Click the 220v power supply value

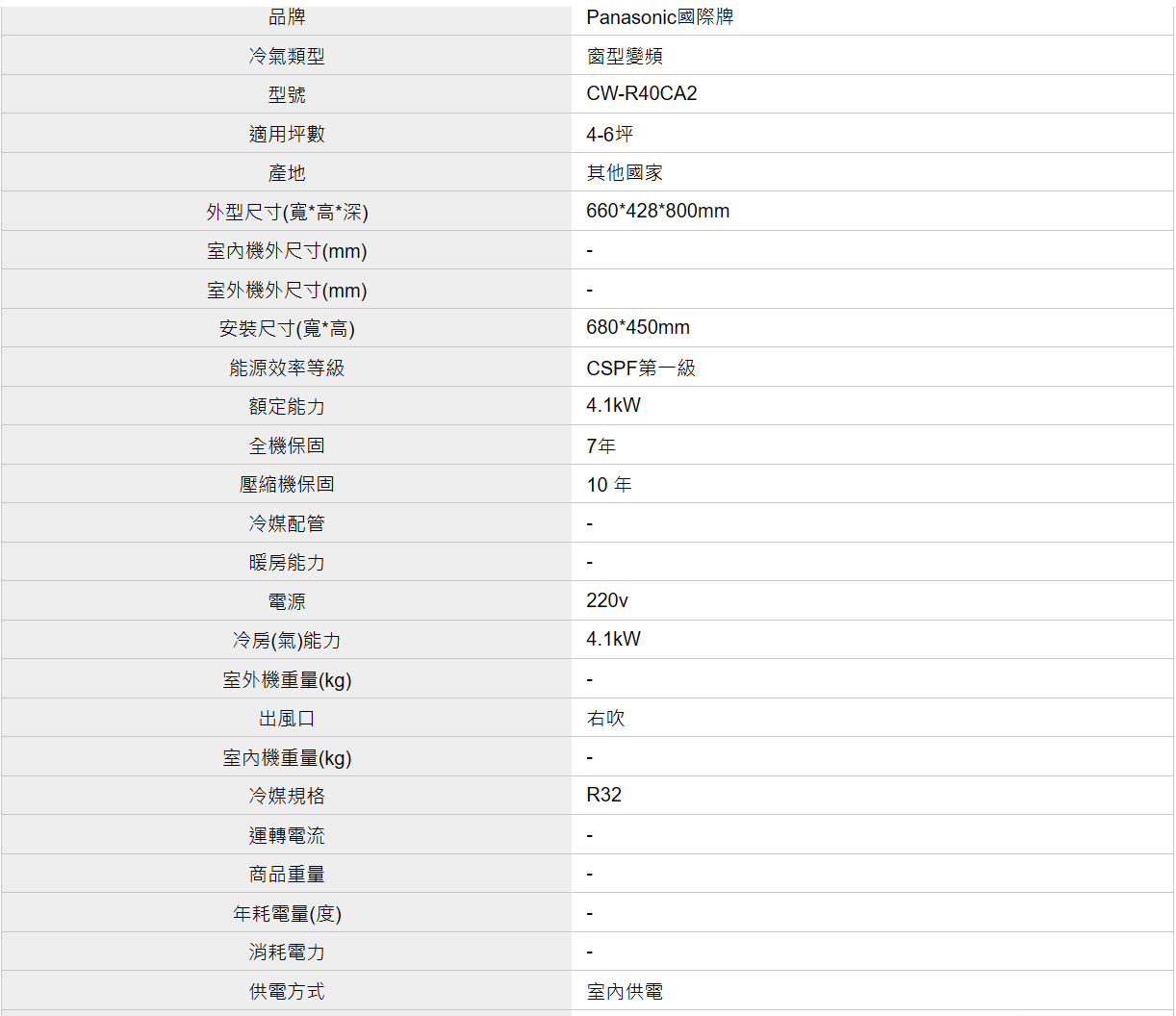click(x=606, y=600)
